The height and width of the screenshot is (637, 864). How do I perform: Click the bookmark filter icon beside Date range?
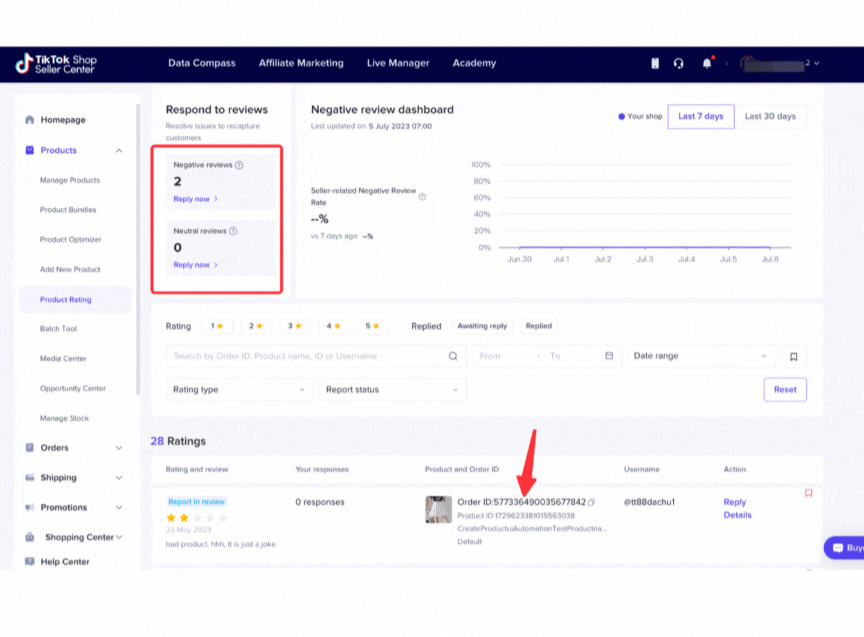coord(793,357)
